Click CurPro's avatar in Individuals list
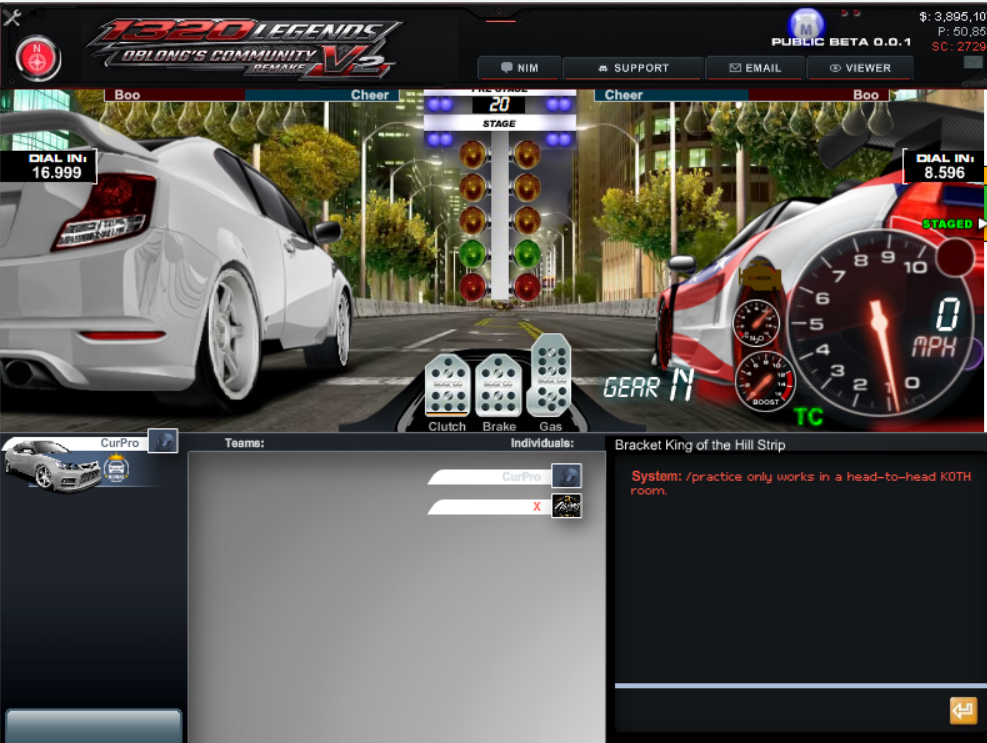The image size is (987, 743). [567, 476]
